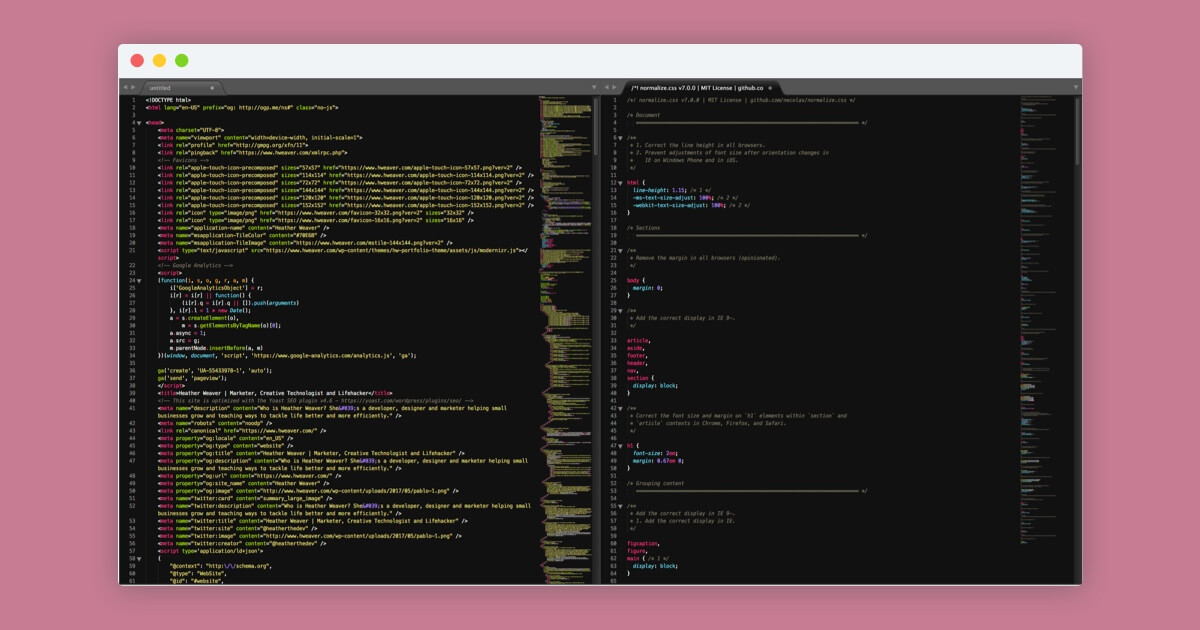1200x630 pixels.
Task: Click the 'a.src = g;' line
Action: (184, 340)
